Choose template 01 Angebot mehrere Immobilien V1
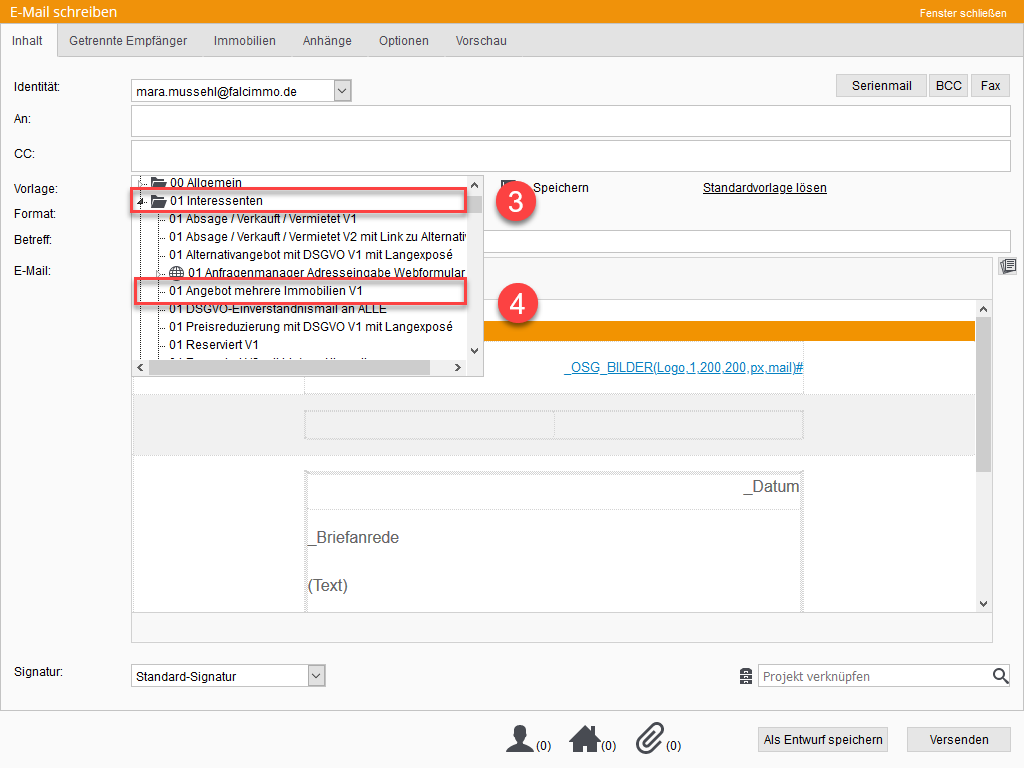1024x768 pixels. pyautogui.click(x=265, y=291)
